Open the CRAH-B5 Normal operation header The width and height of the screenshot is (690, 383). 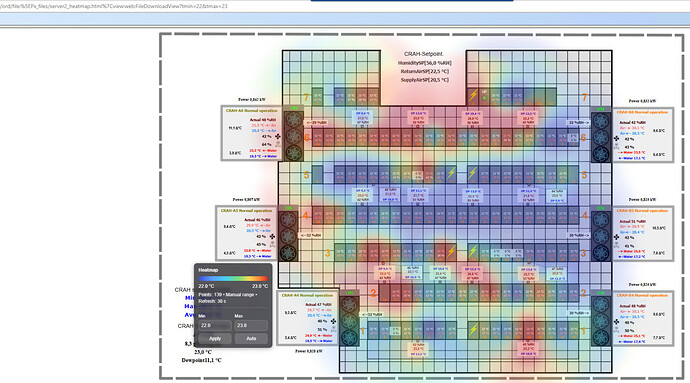[642, 210]
